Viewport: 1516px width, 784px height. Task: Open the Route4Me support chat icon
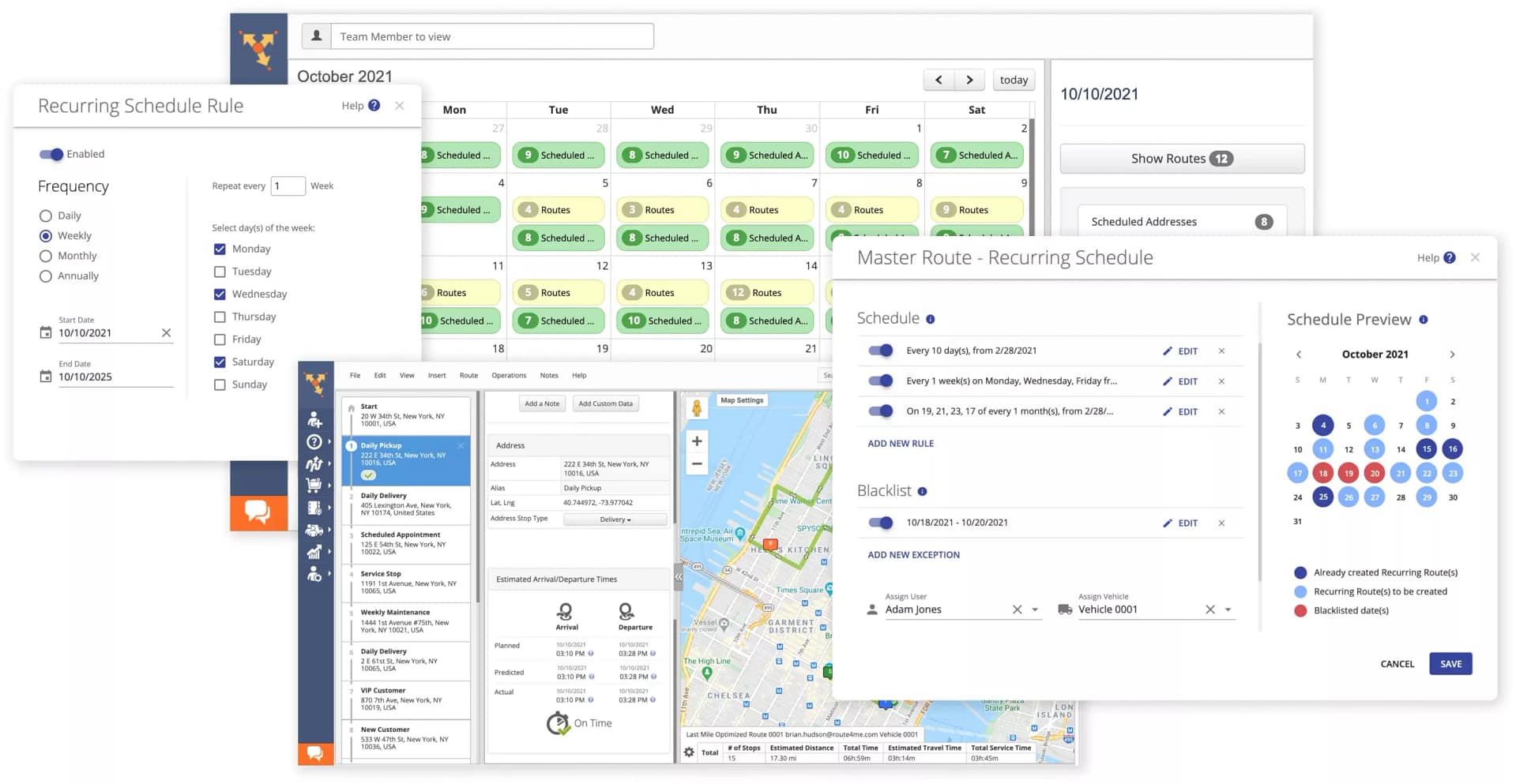click(x=316, y=754)
